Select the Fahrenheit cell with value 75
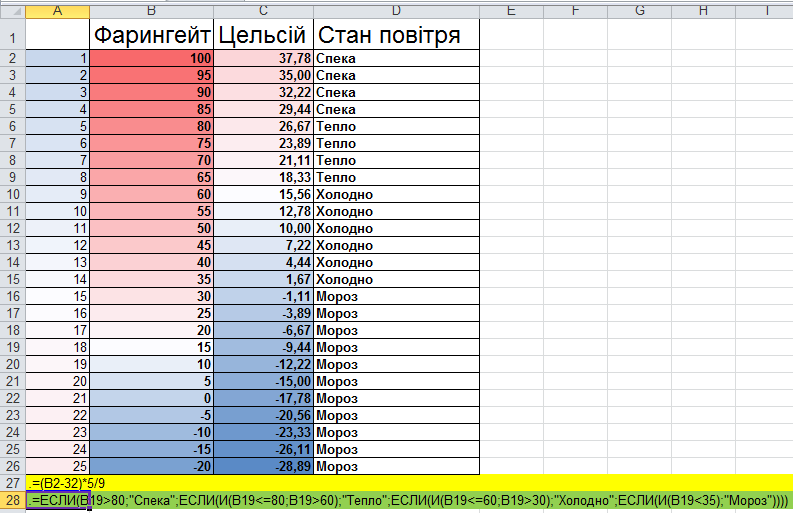Image resolution: width=793 pixels, height=513 pixels. (x=152, y=143)
